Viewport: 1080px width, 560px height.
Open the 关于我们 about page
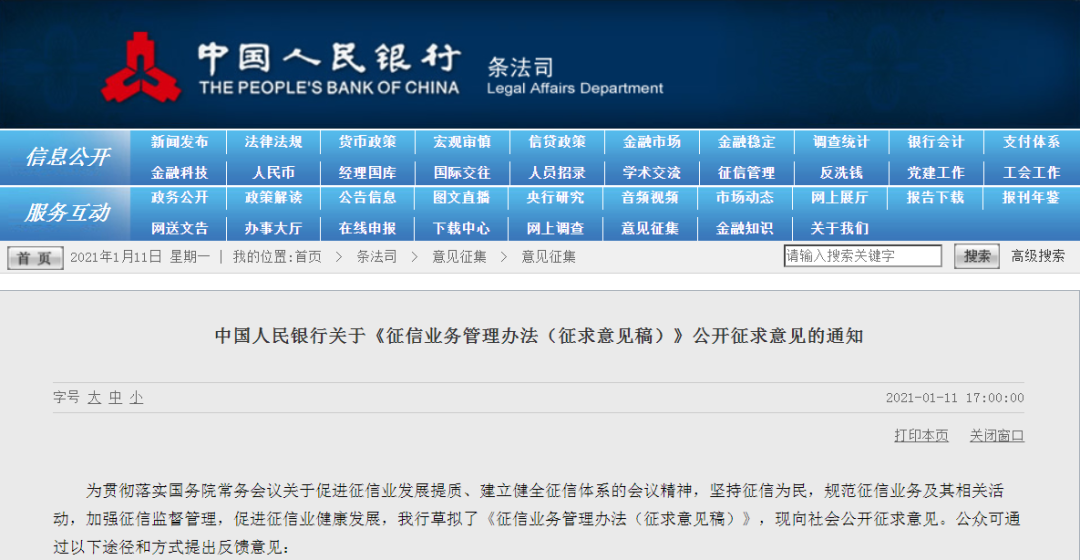click(839, 229)
